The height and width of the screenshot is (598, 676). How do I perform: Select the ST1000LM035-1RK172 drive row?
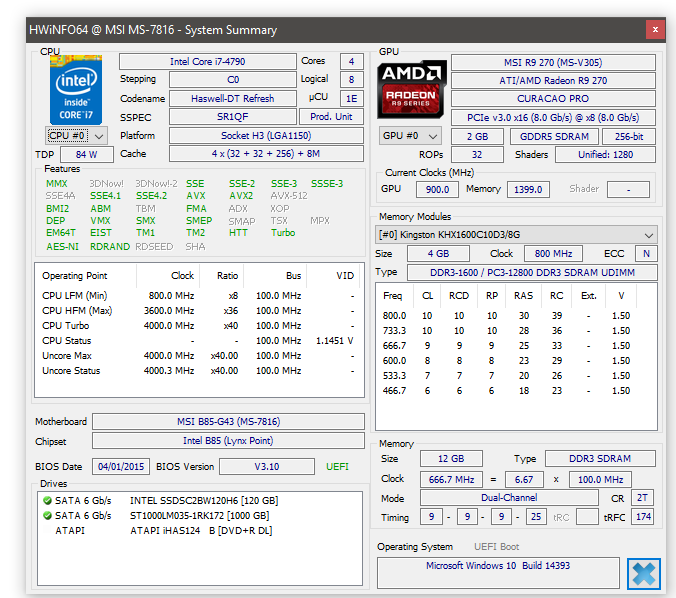pos(198,516)
